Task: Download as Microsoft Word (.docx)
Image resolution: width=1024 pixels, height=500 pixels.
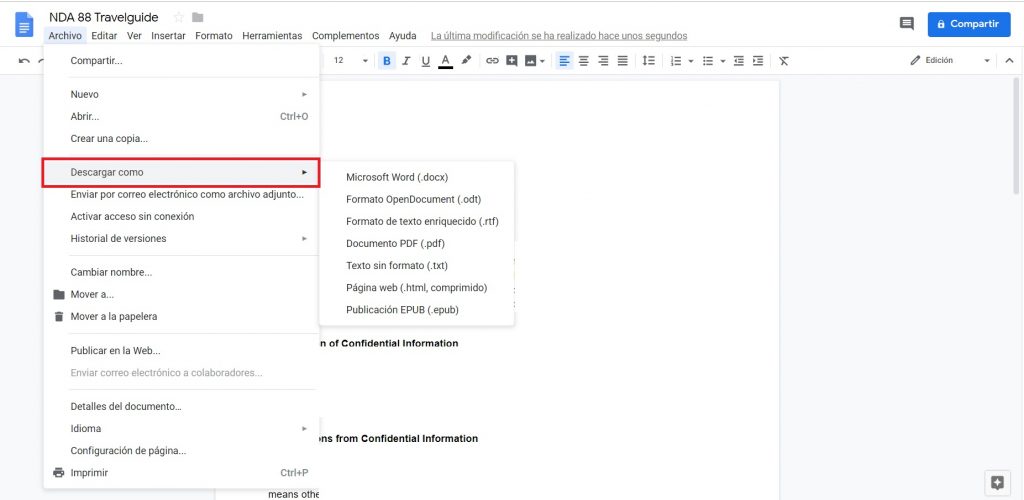Action: point(417,177)
